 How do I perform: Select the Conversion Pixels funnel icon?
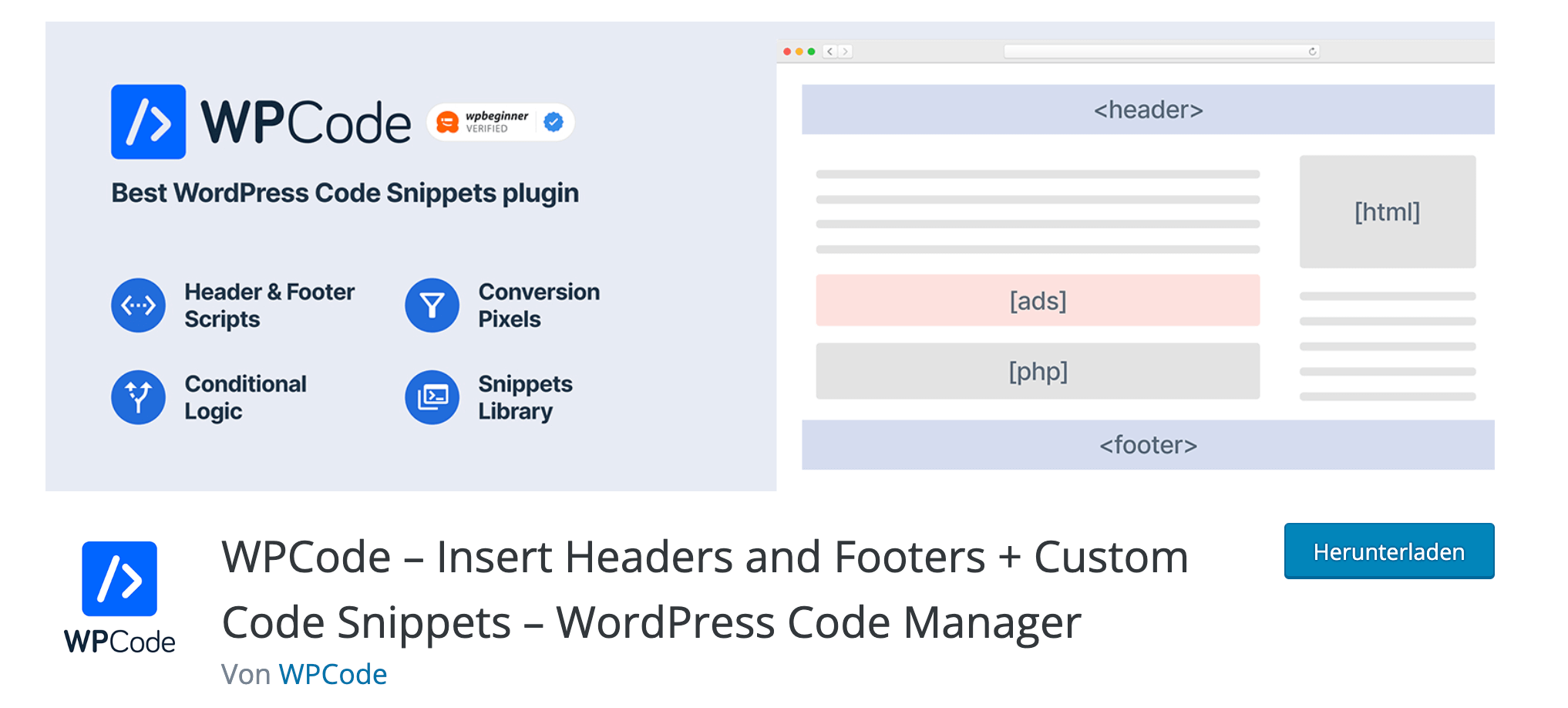point(432,305)
